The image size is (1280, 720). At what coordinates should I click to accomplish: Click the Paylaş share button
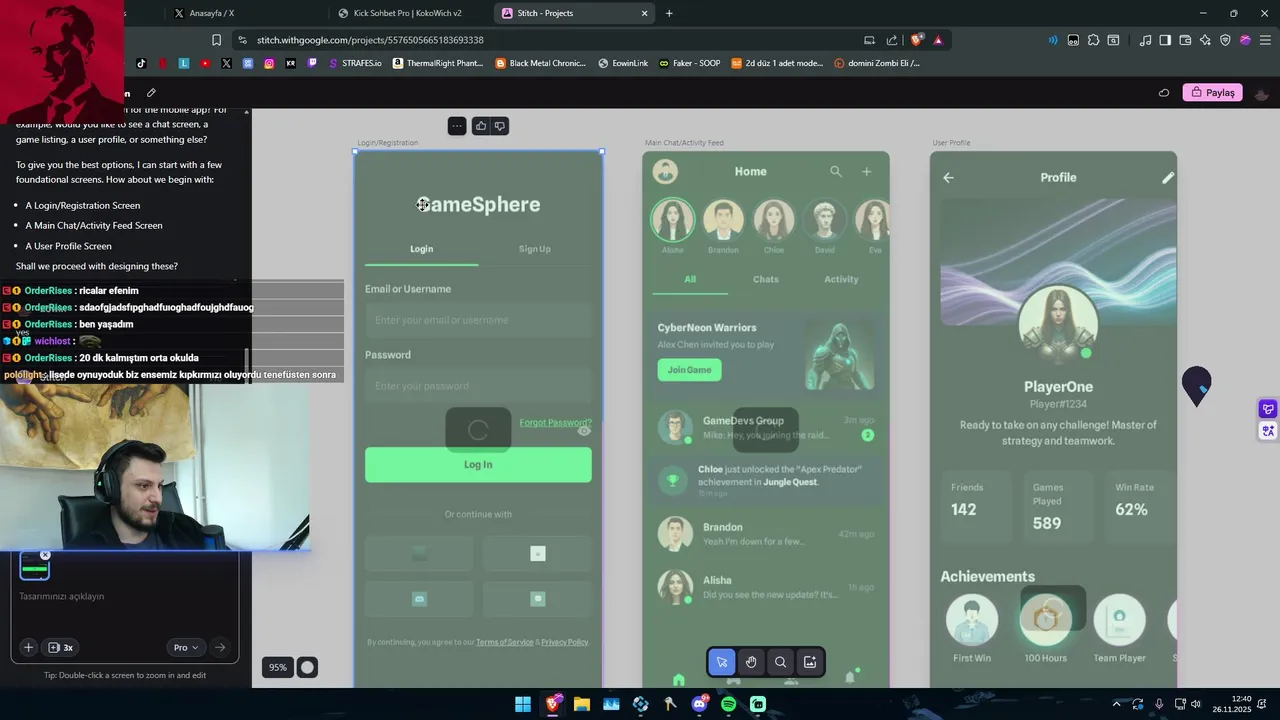[x=1213, y=93]
